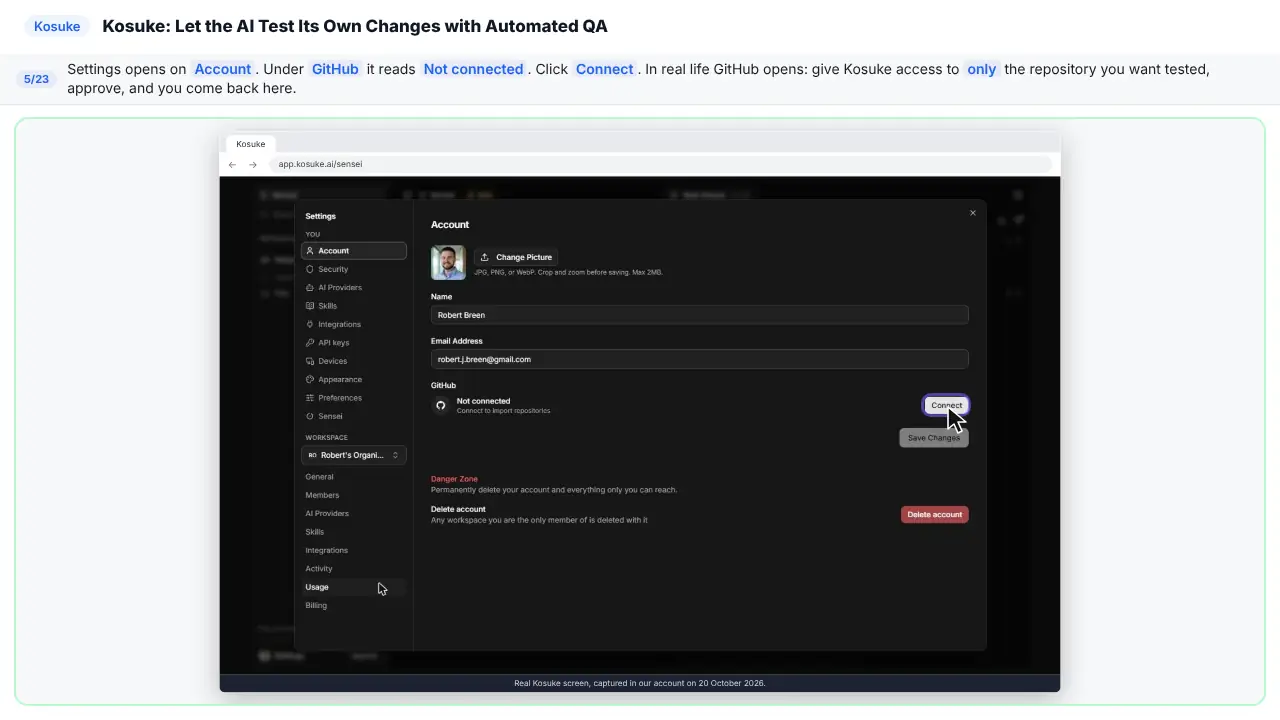Open Integrations in the WORKSPACE section
The height and width of the screenshot is (720, 1280).
tap(354, 550)
